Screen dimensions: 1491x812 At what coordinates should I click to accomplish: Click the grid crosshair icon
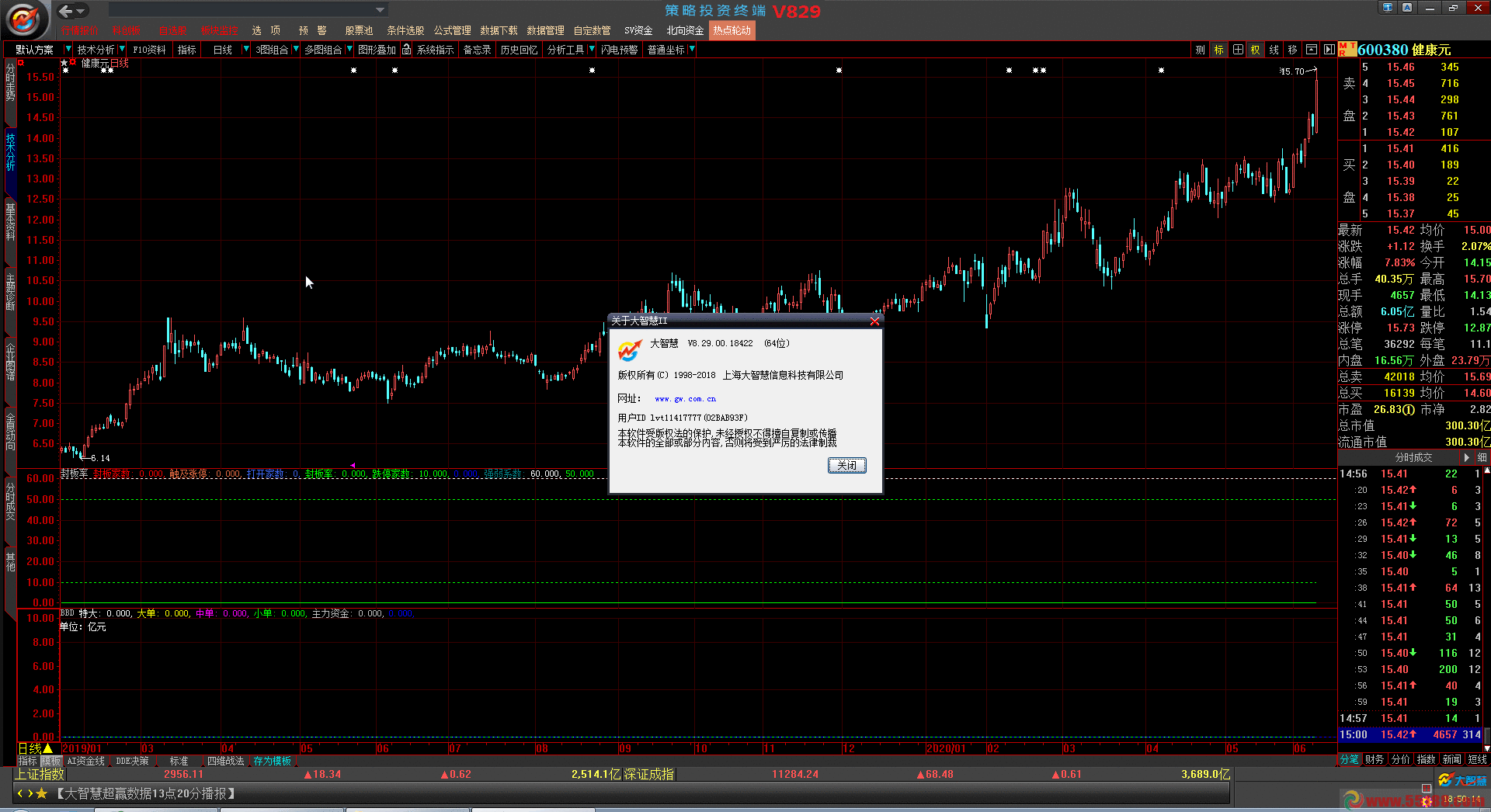point(1238,50)
